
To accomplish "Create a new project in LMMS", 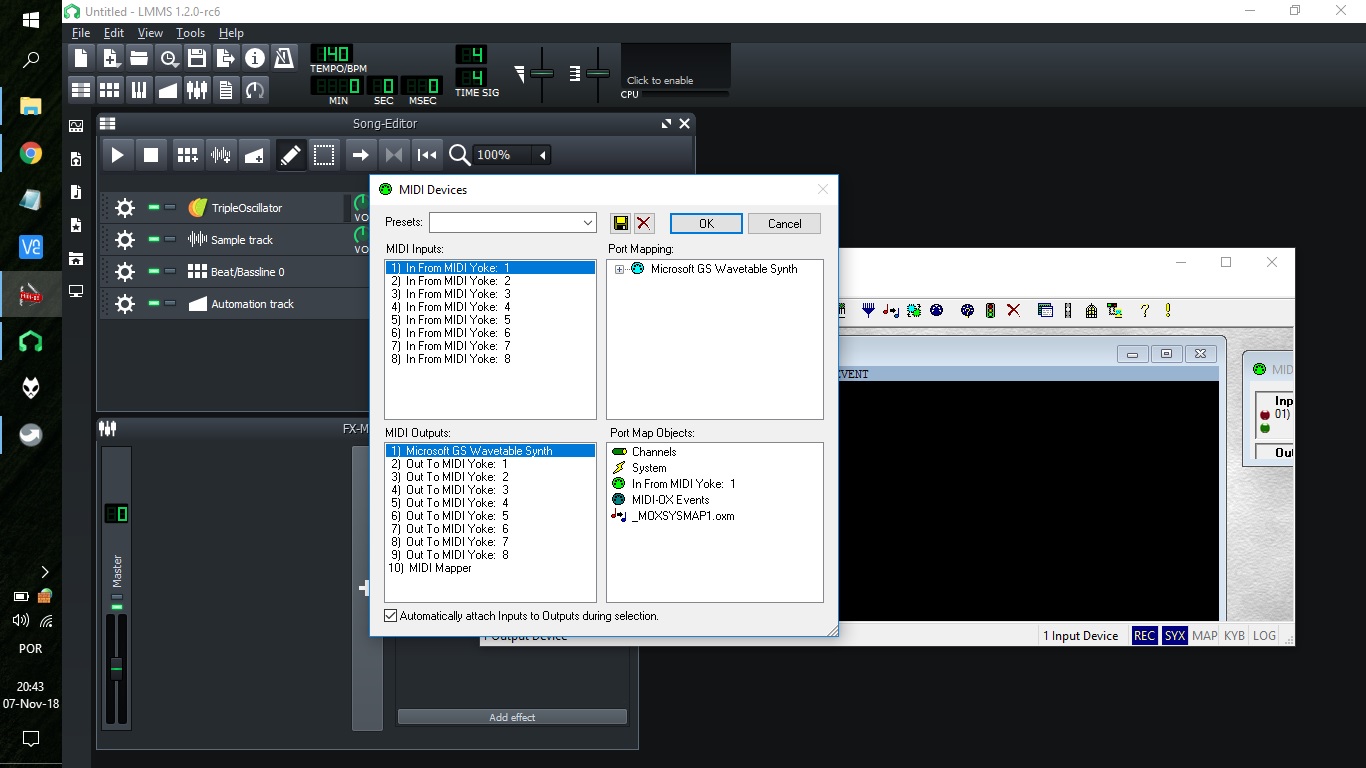I will pyautogui.click(x=80, y=58).
